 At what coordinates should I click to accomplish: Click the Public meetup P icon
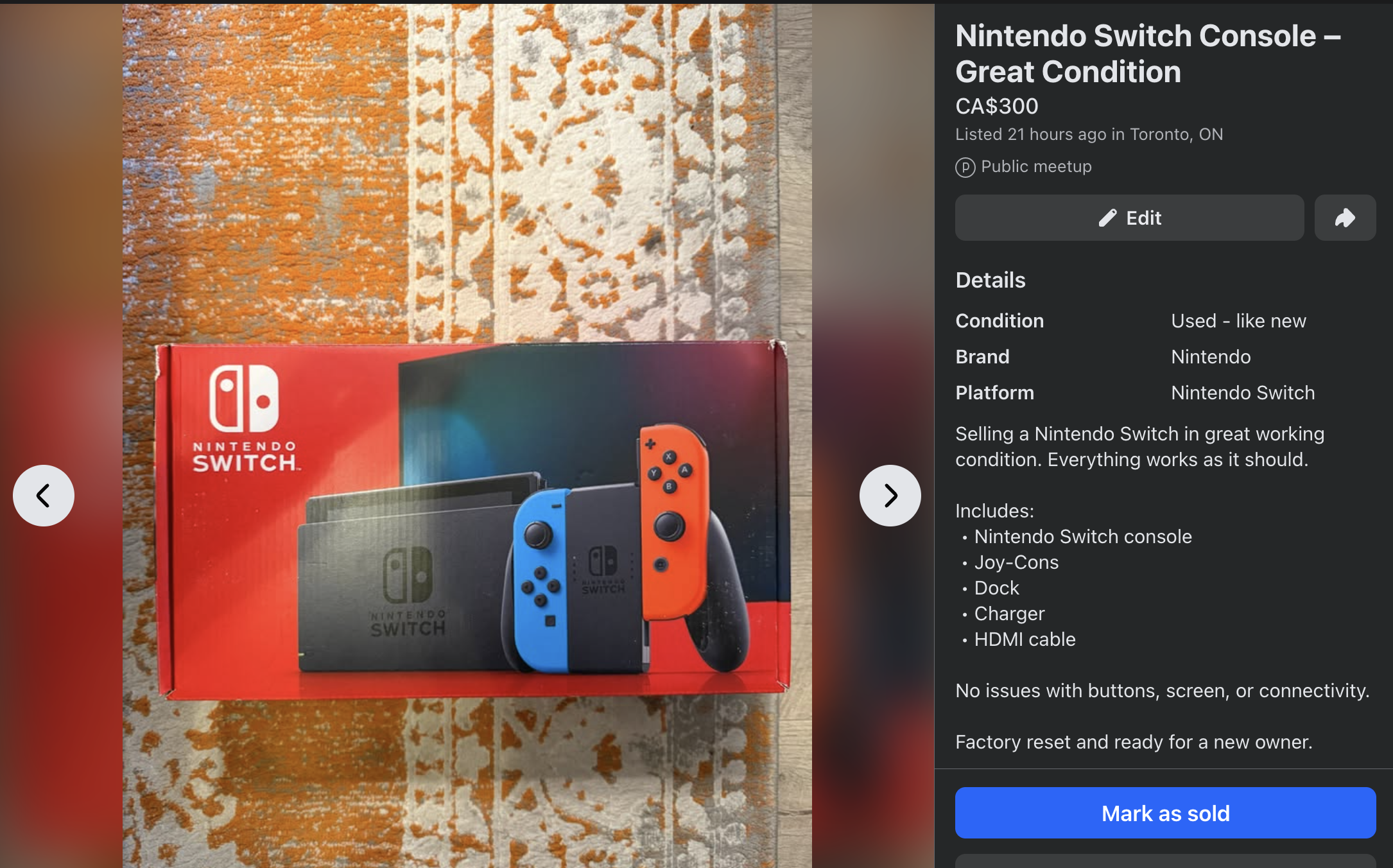point(965,167)
